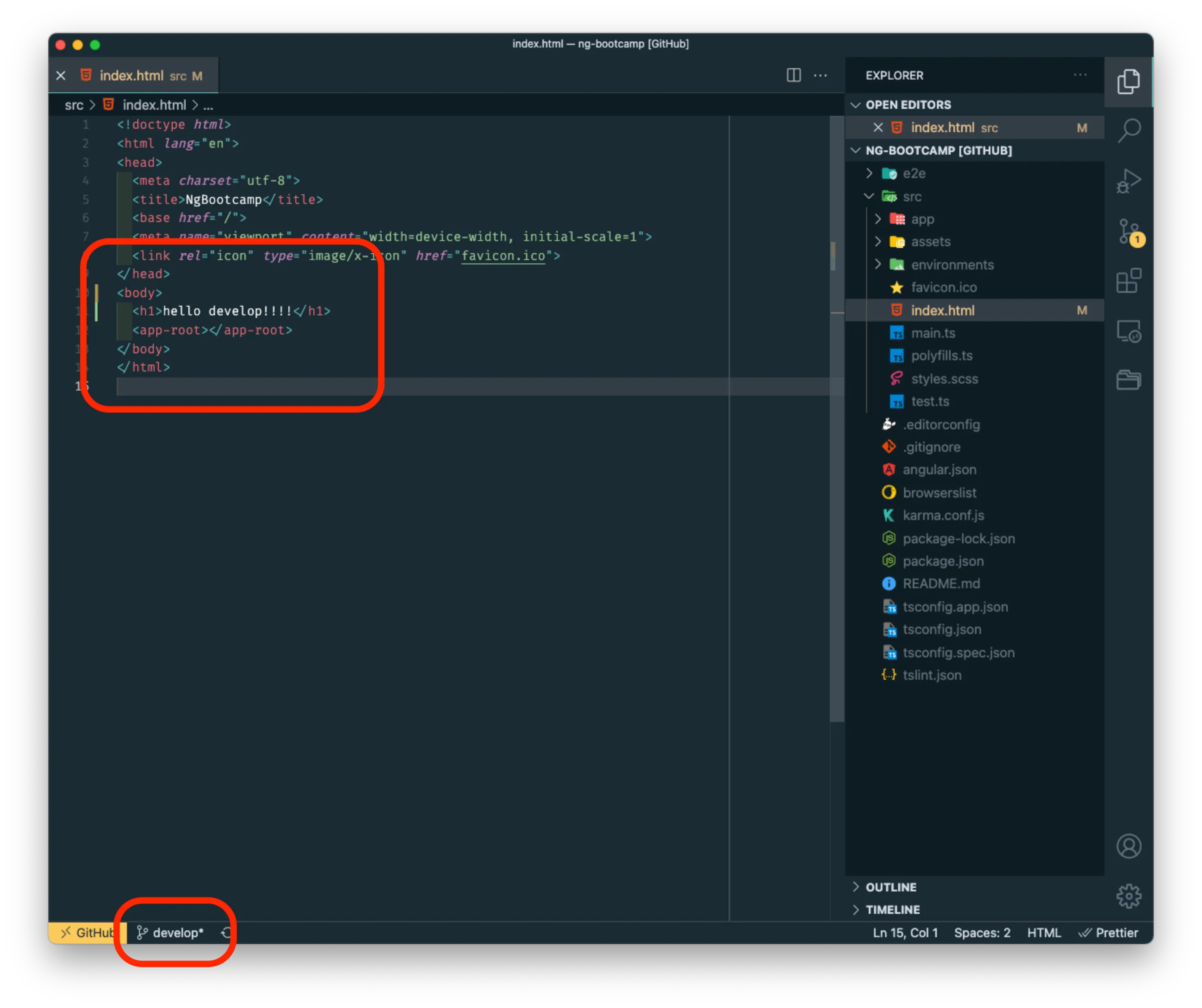Image resolution: width=1202 pixels, height=1008 pixels.
Task: Open the Manage gear icon
Action: click(1128, 896)
